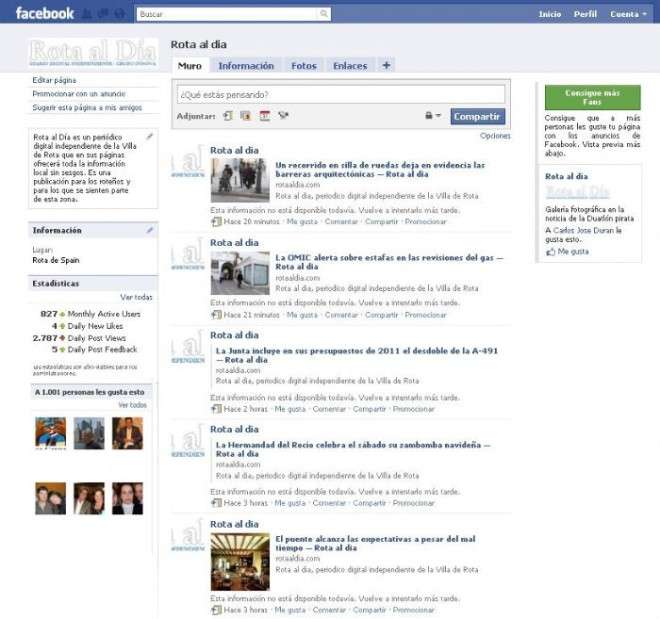Switch to Enlaces tab

tap(350, 66)
